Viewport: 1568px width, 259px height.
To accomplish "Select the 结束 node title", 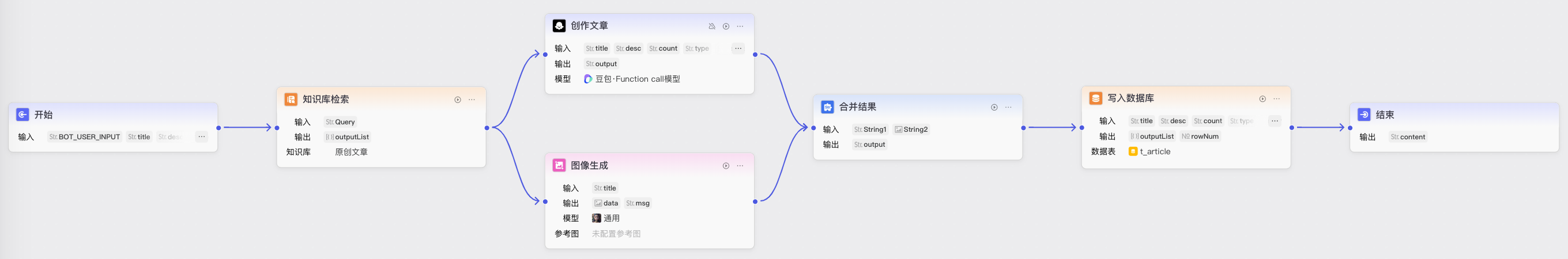I will (1385, 115).
